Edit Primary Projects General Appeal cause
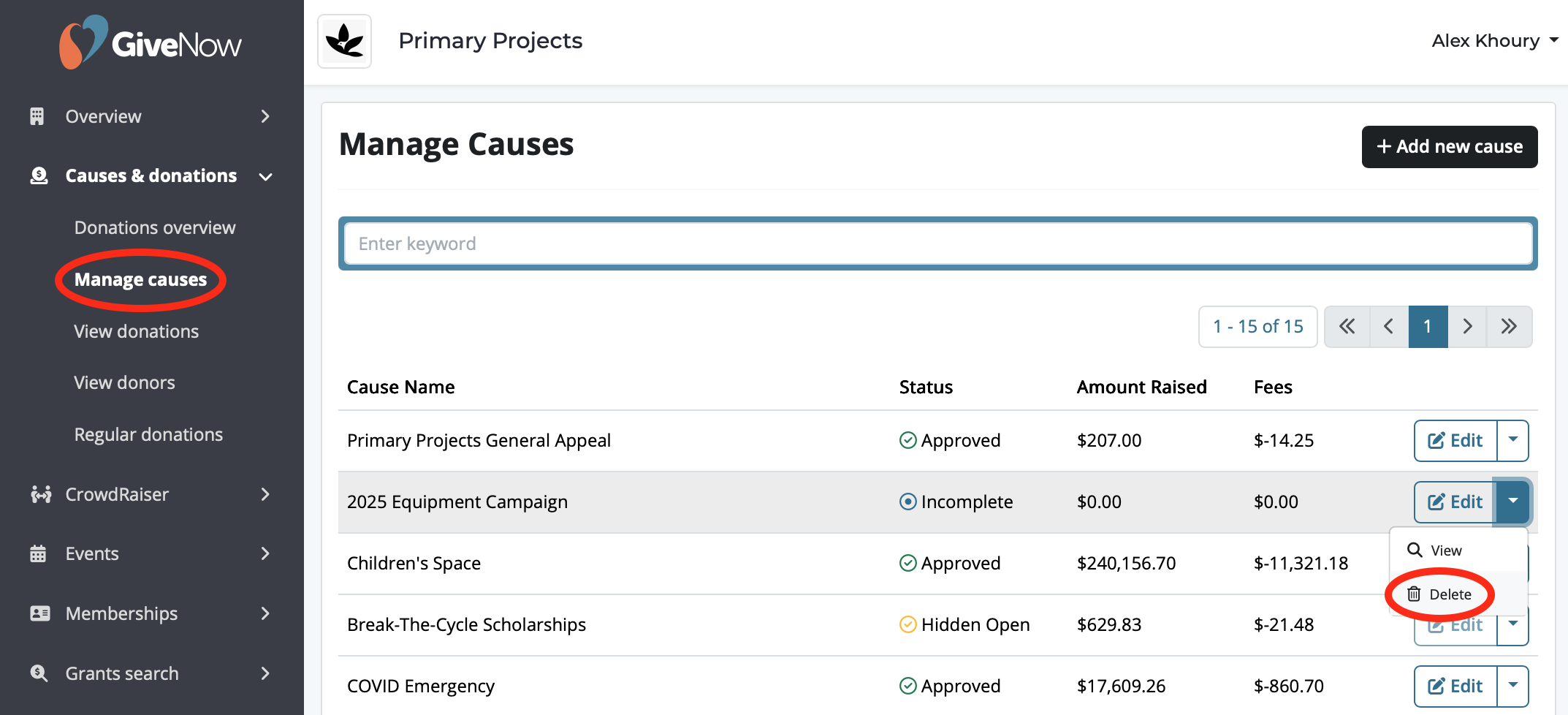Viewport: 1568px width, 715px height. (1455, 440)
